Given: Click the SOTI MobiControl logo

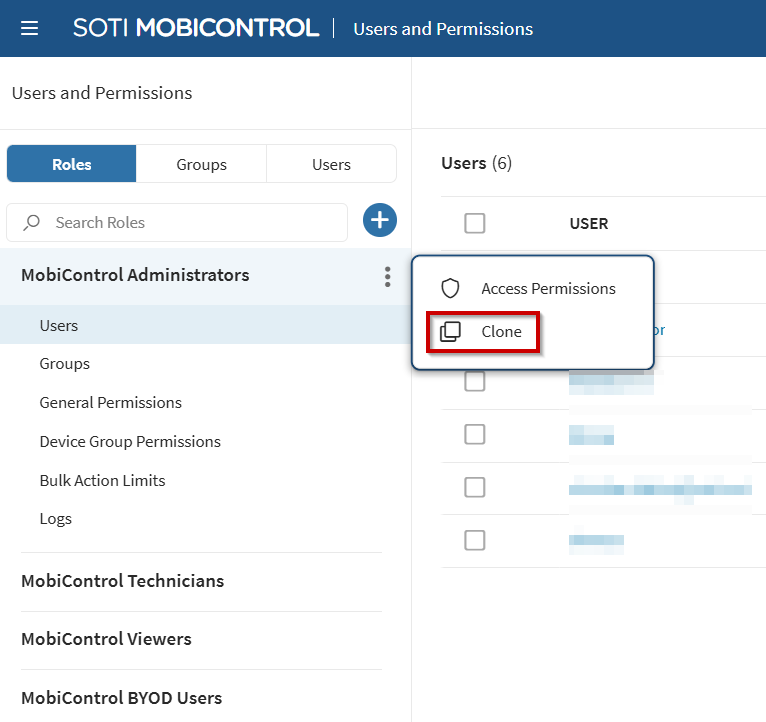Looking at the screenshot, I should (196, 28).
